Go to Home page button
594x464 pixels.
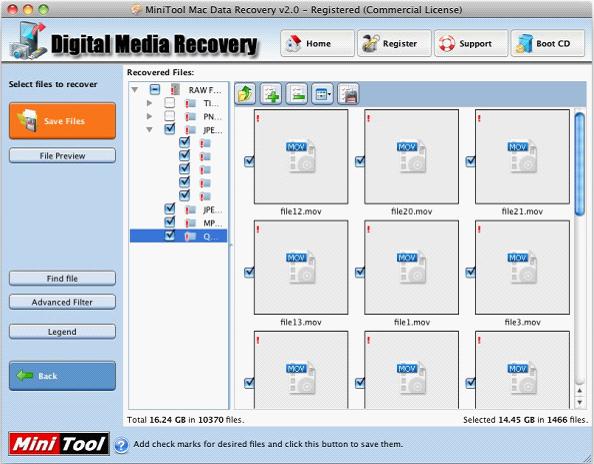[x=317, y=44]
